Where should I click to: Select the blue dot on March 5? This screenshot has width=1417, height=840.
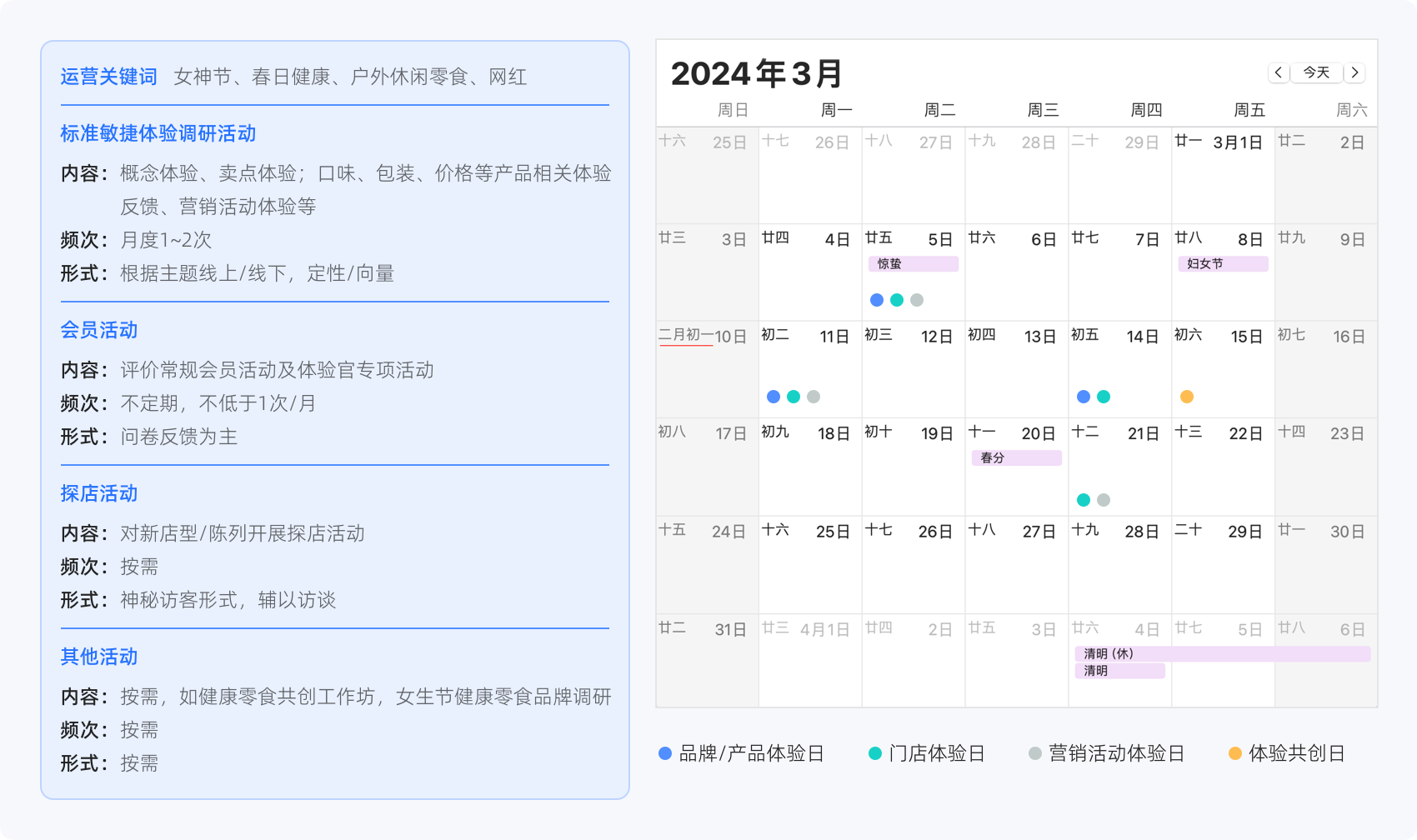point(877,300)
